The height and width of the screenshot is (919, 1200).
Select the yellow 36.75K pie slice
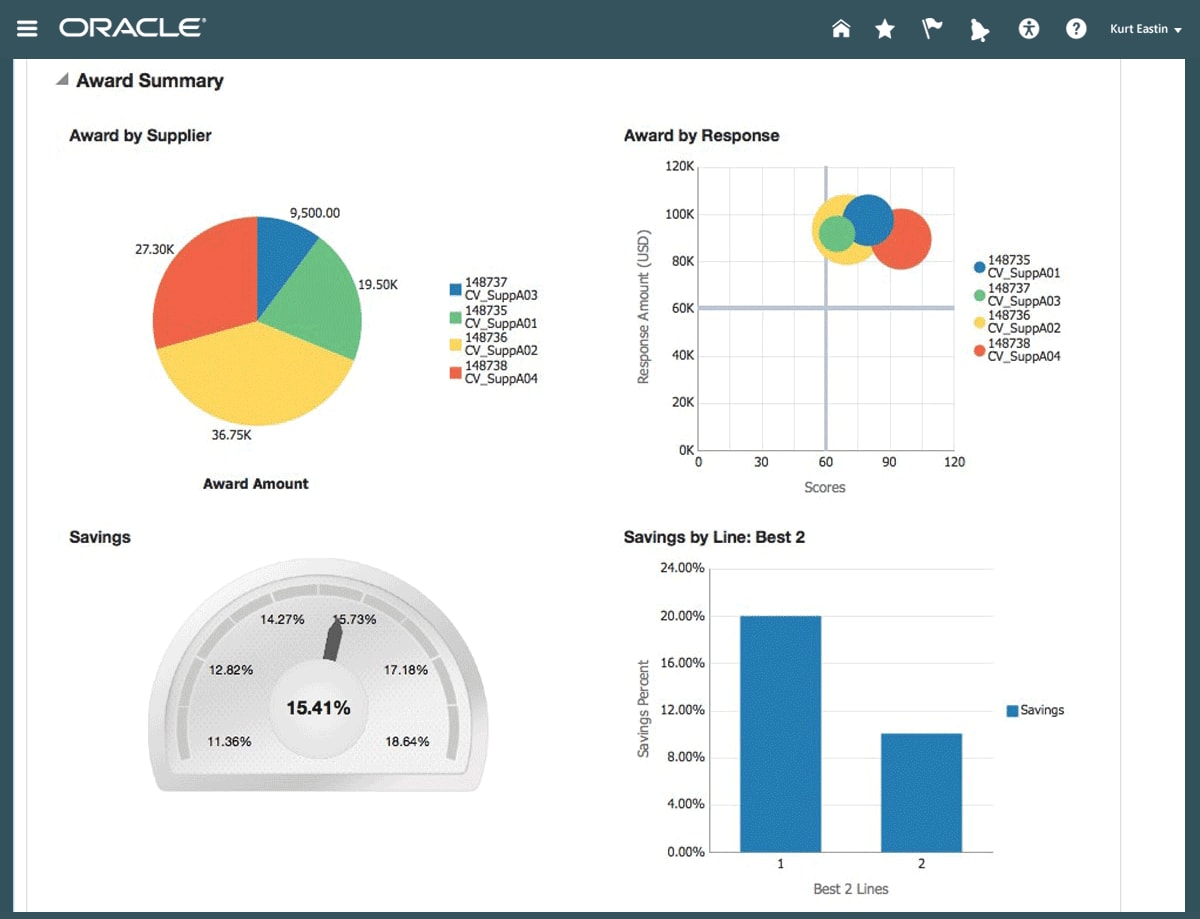250,375
